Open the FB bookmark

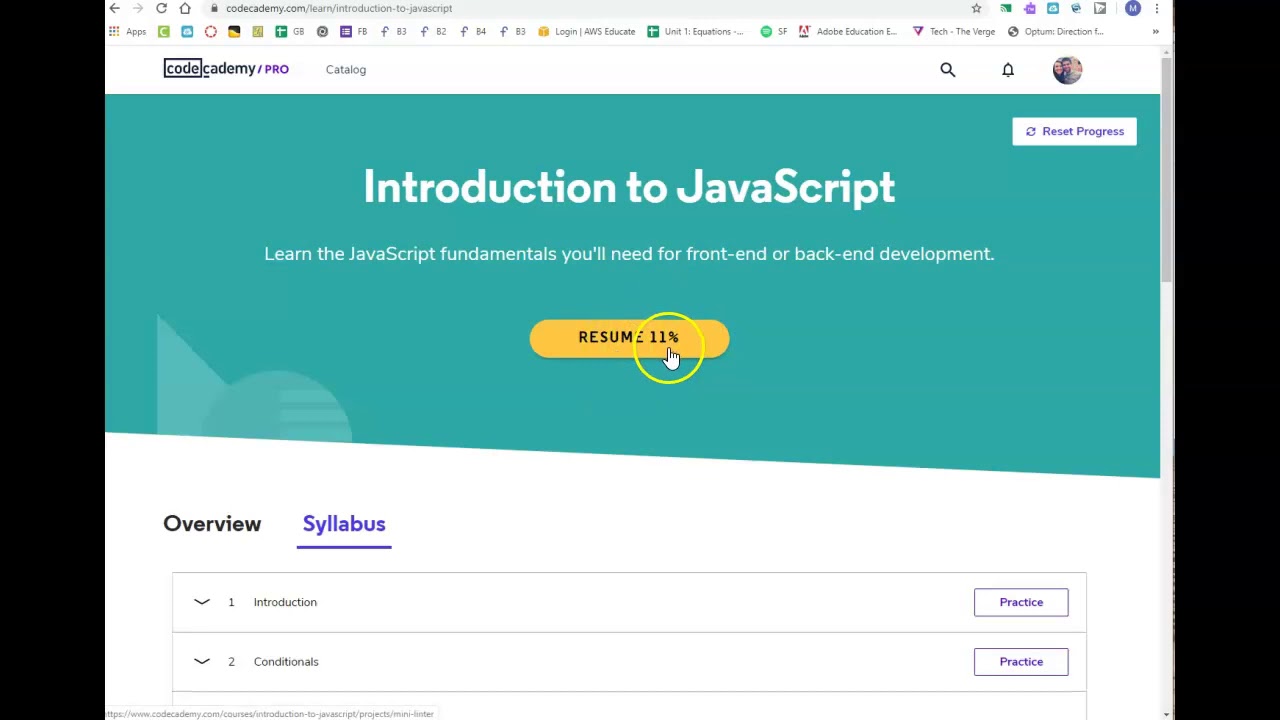click(354, 31)
